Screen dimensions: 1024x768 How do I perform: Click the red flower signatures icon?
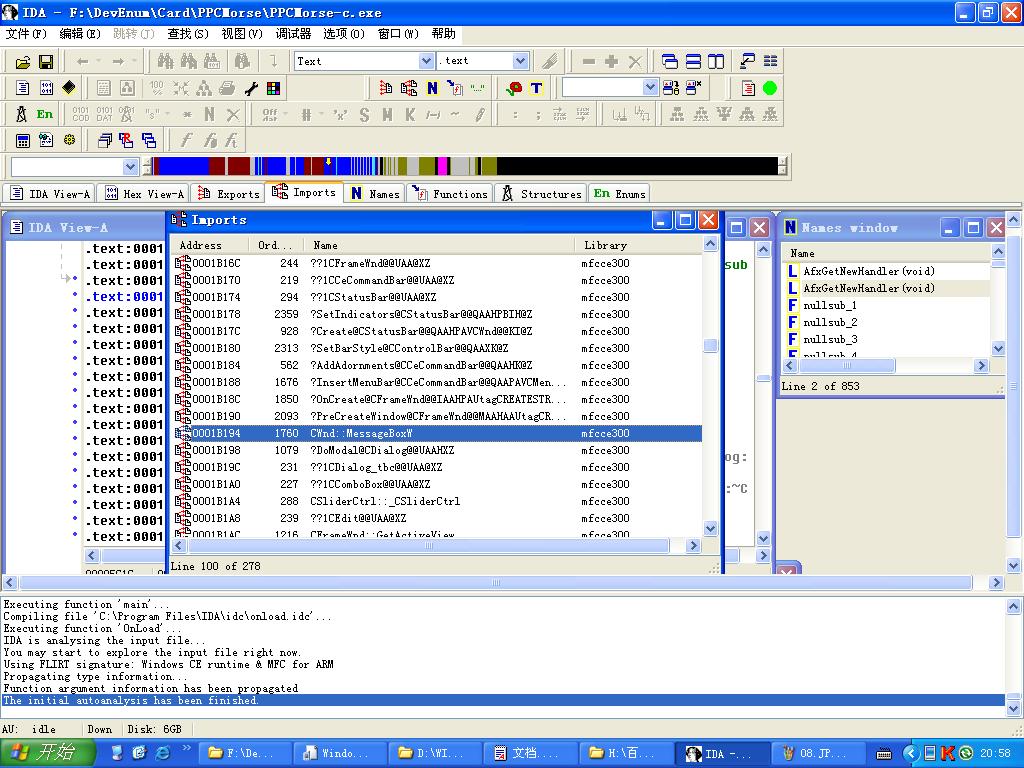point(514,88)
